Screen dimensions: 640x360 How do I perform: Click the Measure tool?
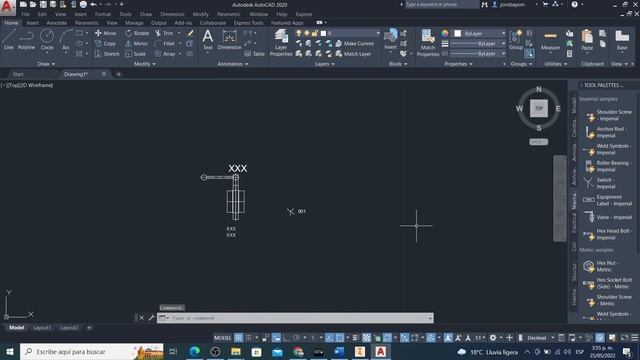(x=550, y=40)
